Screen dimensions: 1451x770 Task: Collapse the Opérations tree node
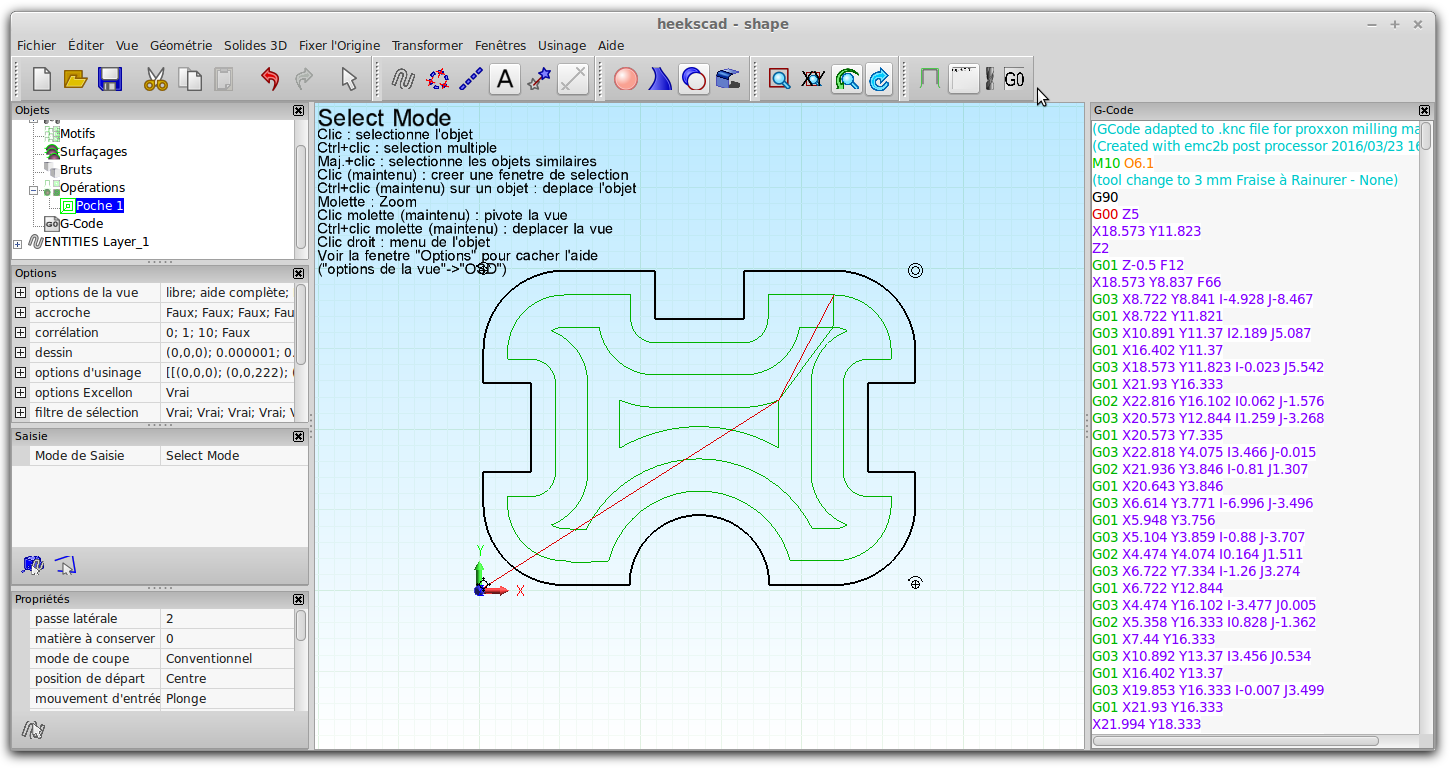[33, 188]
